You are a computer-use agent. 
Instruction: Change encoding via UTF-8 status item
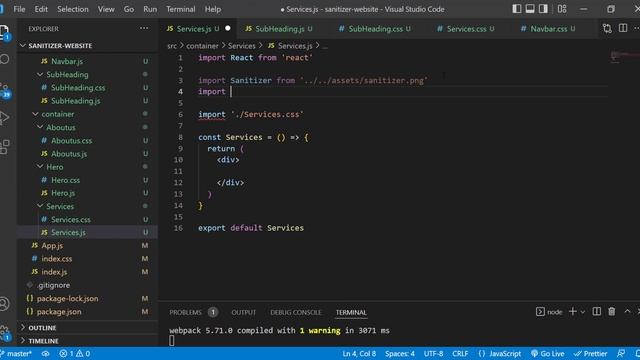tap(433, 354)
